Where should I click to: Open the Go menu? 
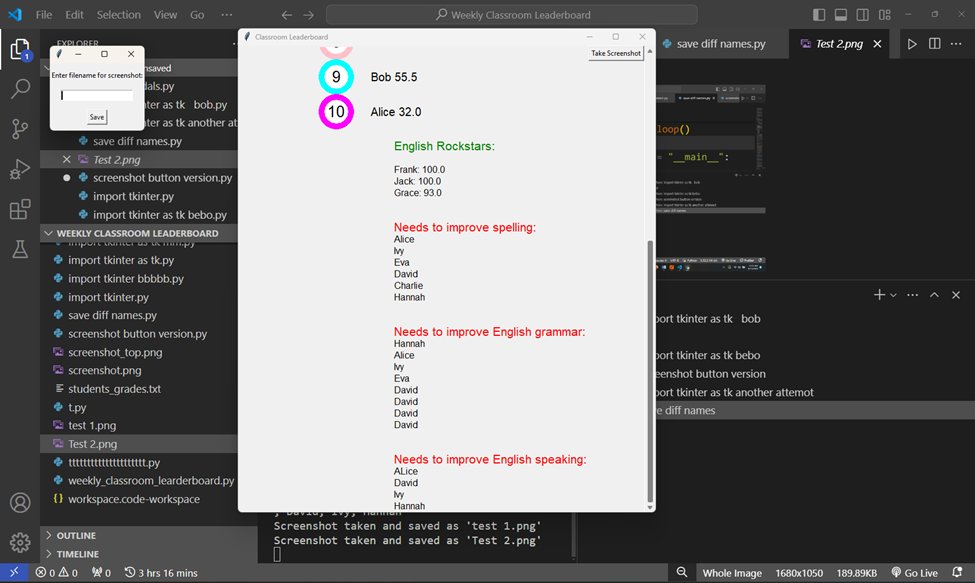[197, 14]
